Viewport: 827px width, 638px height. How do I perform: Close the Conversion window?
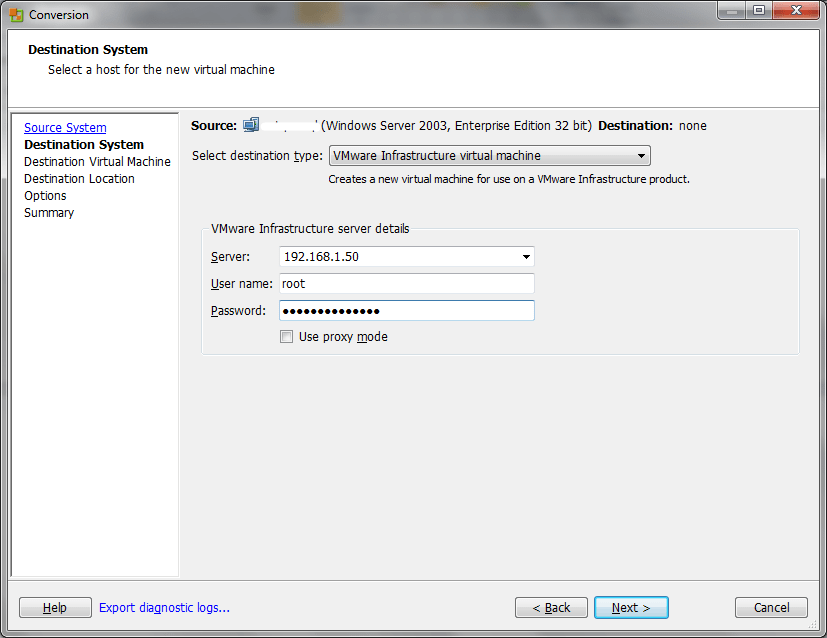coord(796,11)
